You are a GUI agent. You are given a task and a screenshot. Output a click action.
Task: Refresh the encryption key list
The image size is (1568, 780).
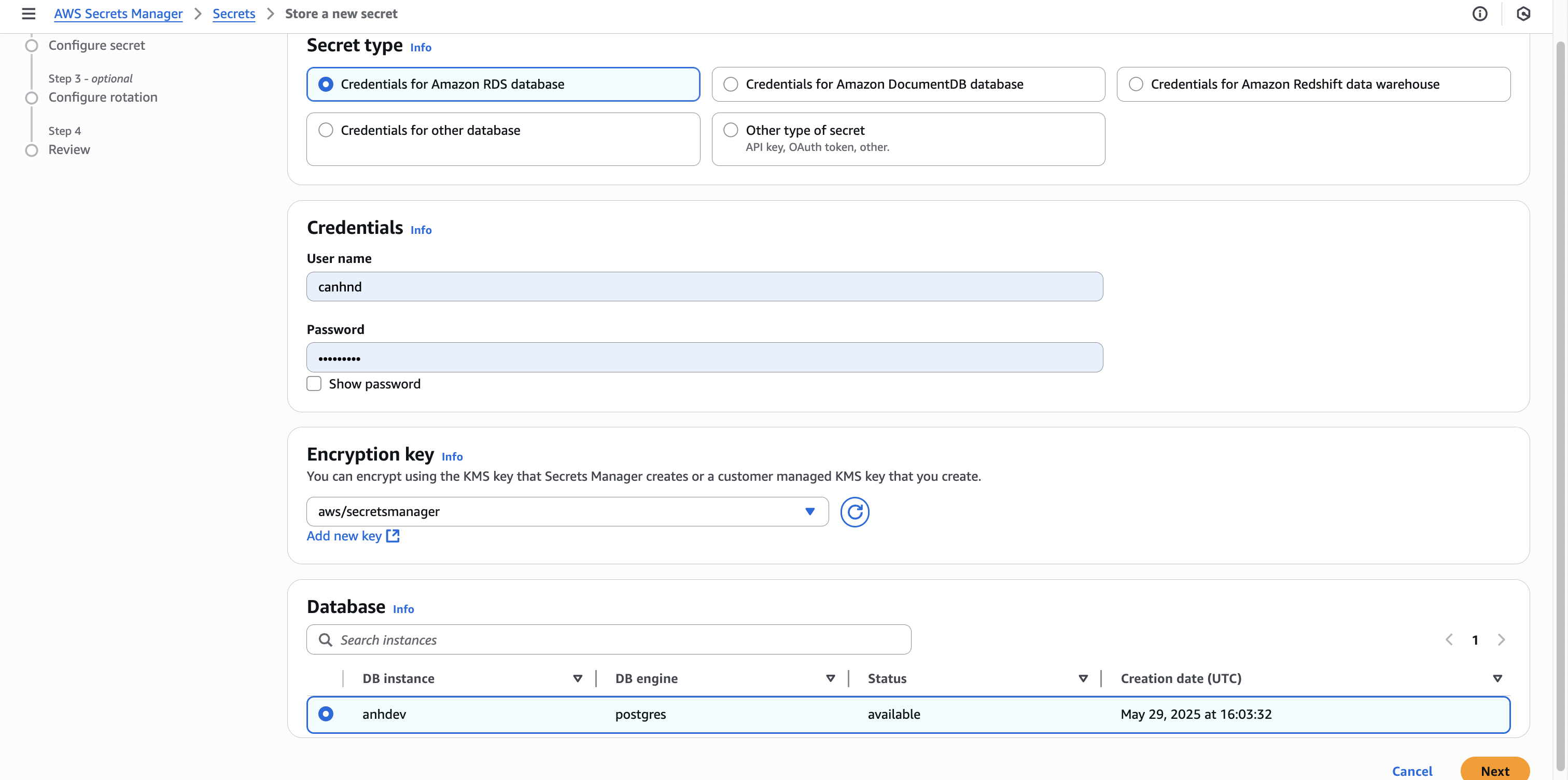(854, 511)
